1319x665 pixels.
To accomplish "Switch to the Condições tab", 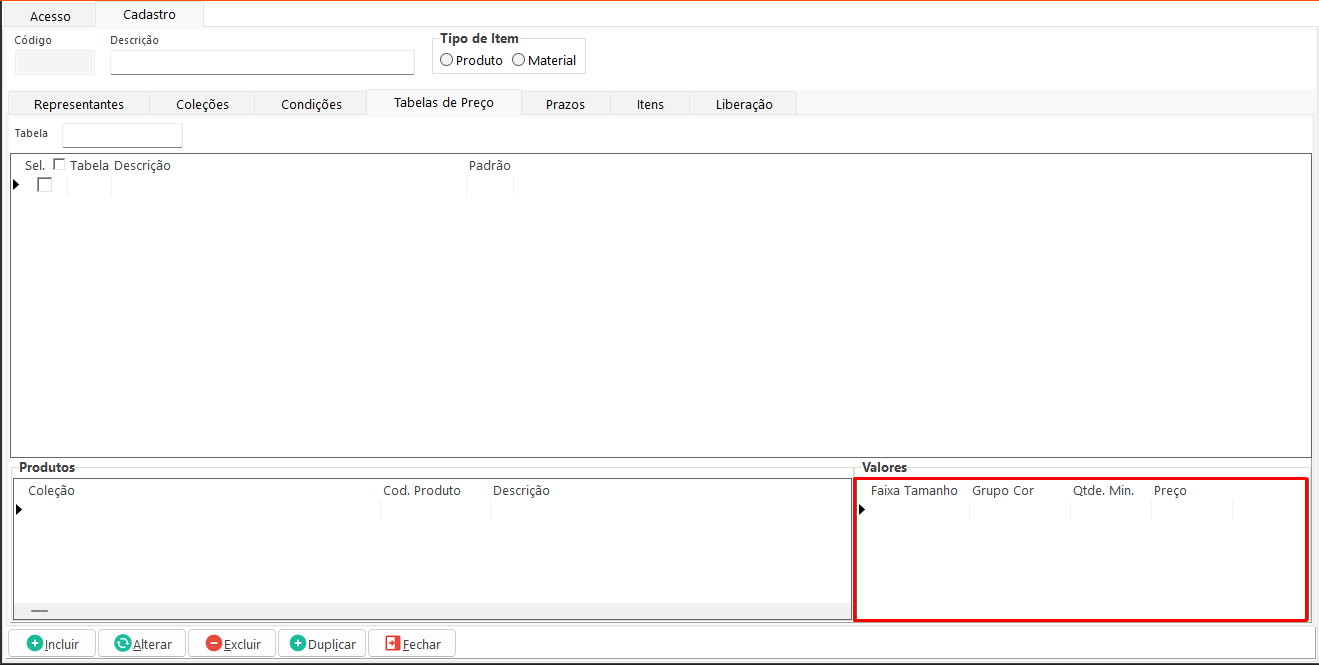I will click(311, 104).
